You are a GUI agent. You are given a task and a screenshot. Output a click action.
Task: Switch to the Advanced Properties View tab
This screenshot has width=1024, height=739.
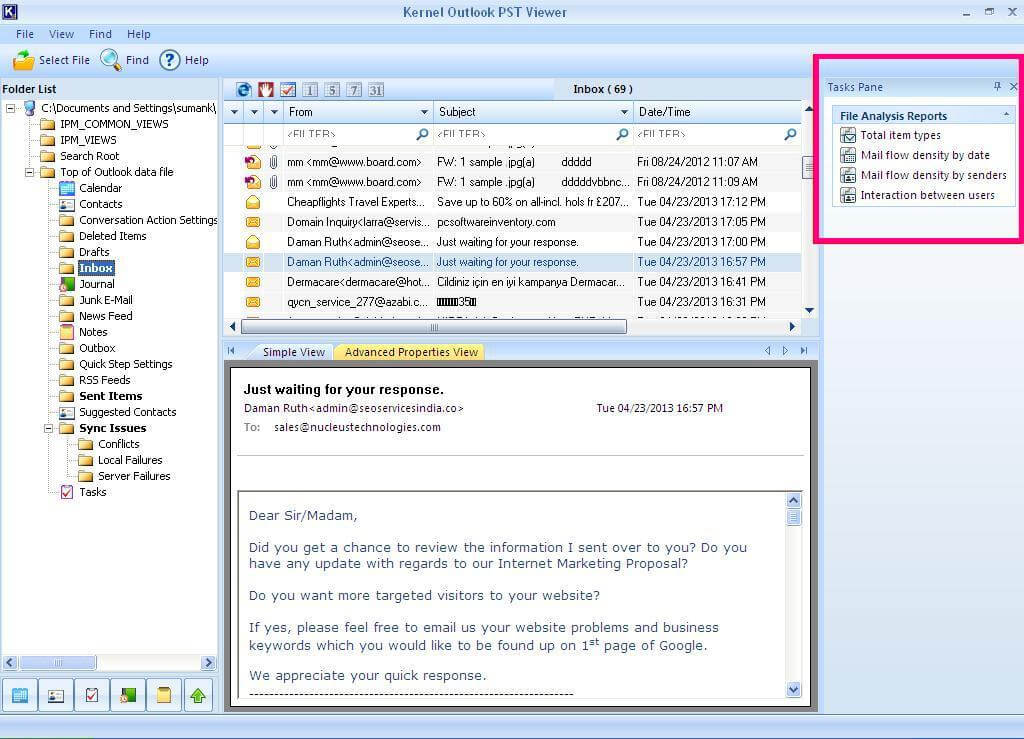(411, 352)
